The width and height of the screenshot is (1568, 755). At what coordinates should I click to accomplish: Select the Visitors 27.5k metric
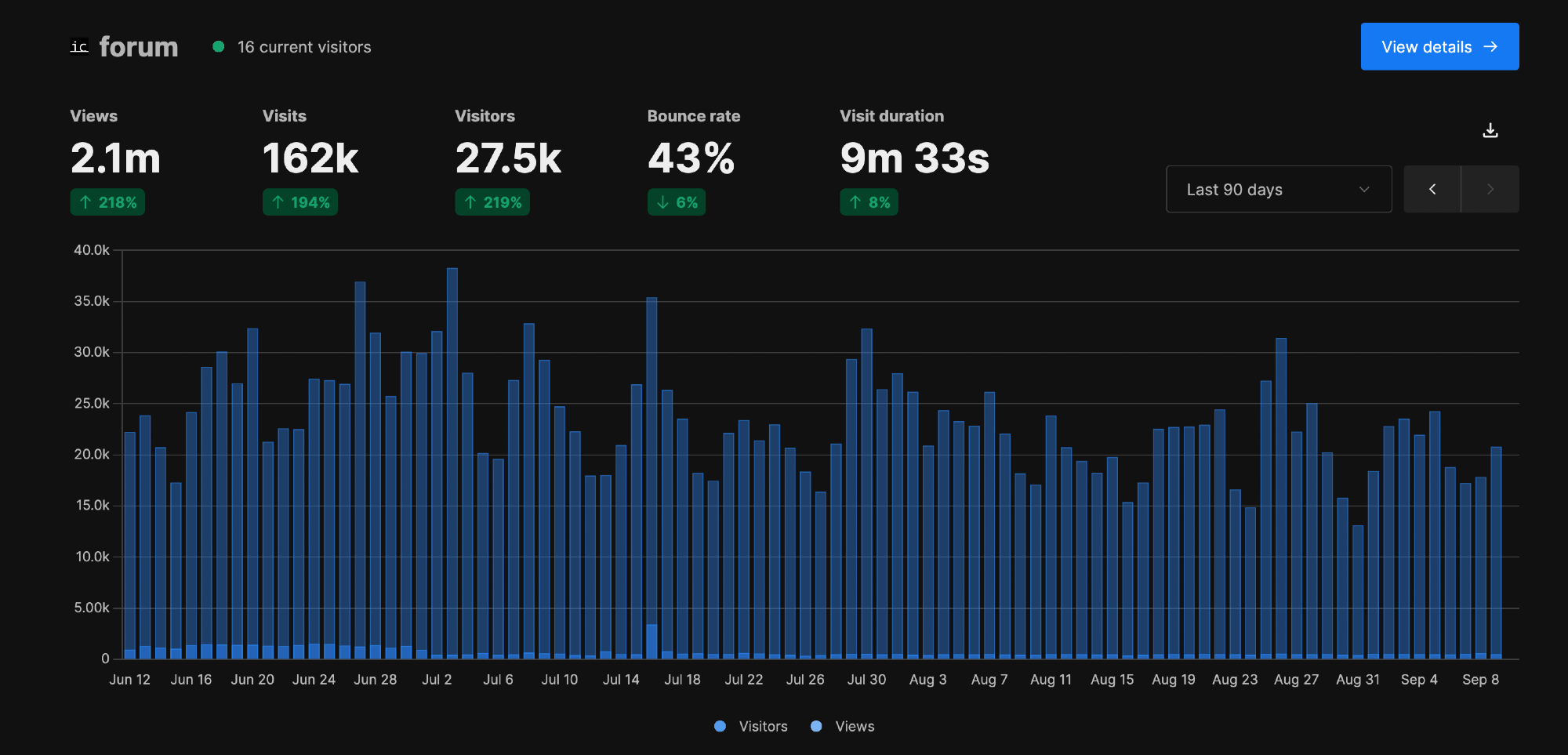click(508, 157)
